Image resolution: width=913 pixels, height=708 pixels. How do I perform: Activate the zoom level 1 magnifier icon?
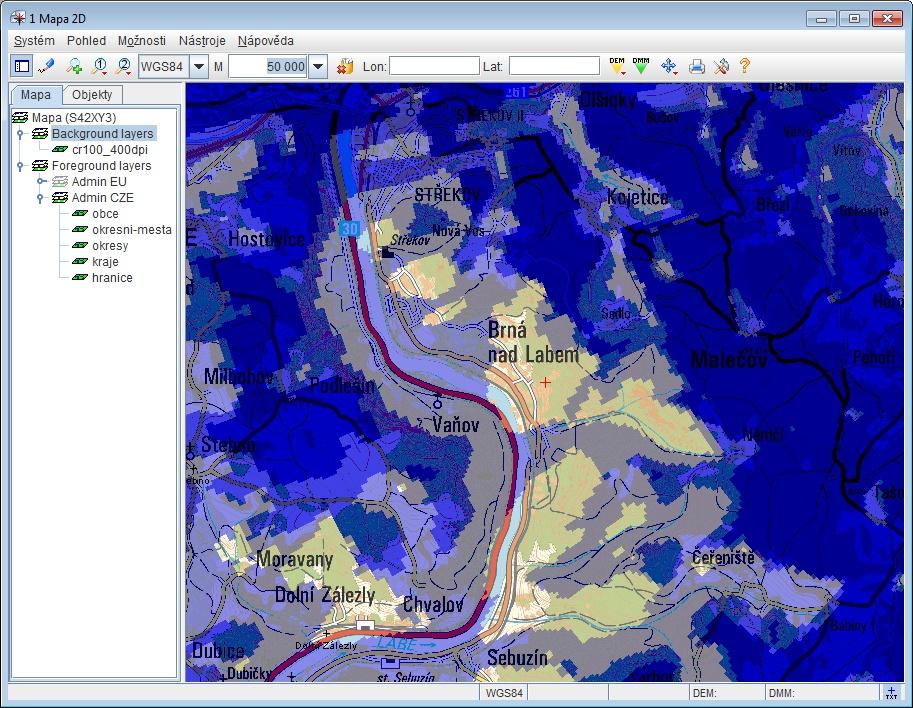point(100,66)
